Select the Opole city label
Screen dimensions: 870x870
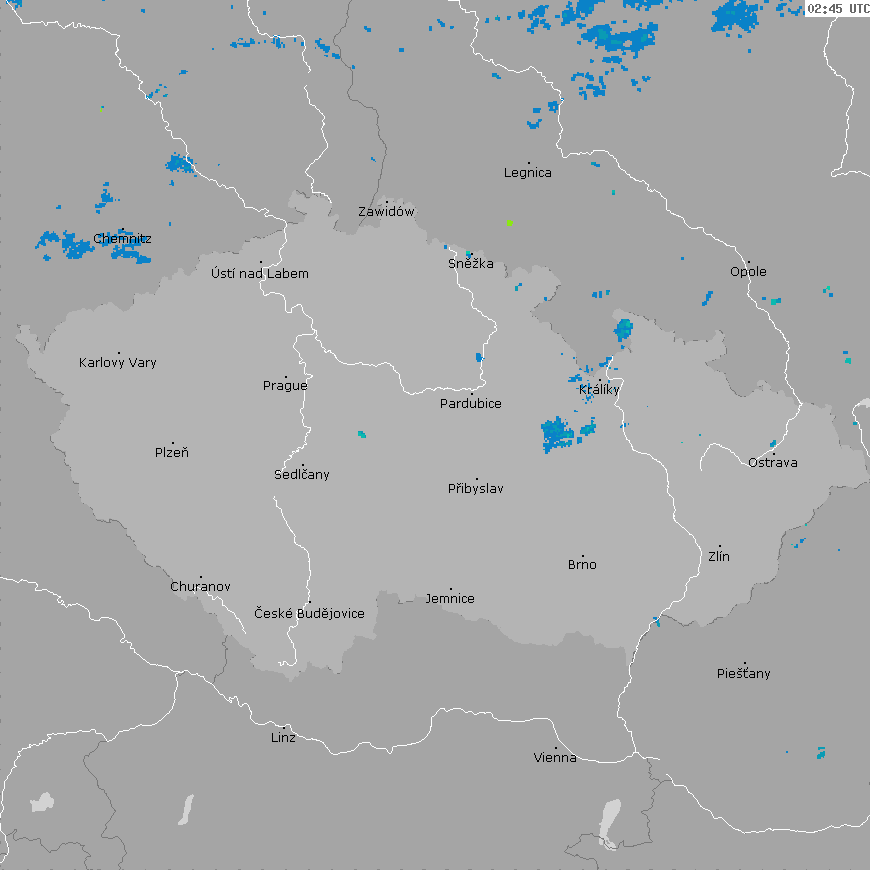748,272
